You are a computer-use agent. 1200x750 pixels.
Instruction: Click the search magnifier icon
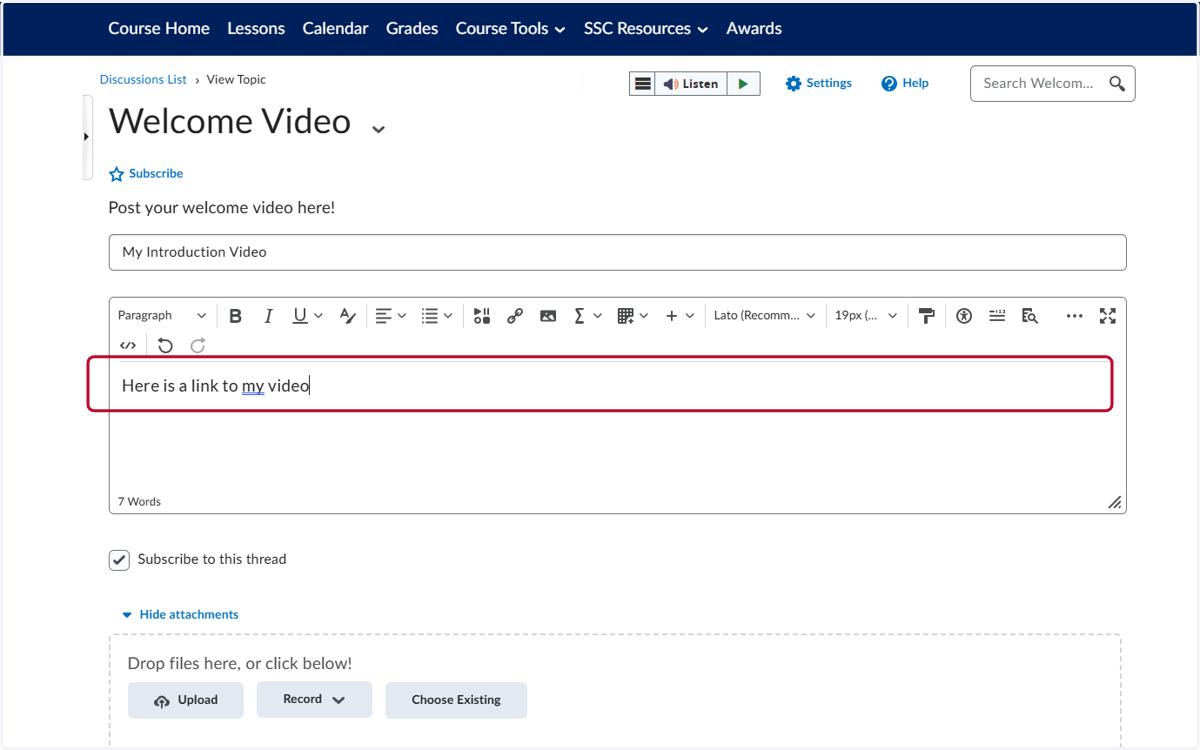point(1118,84)
